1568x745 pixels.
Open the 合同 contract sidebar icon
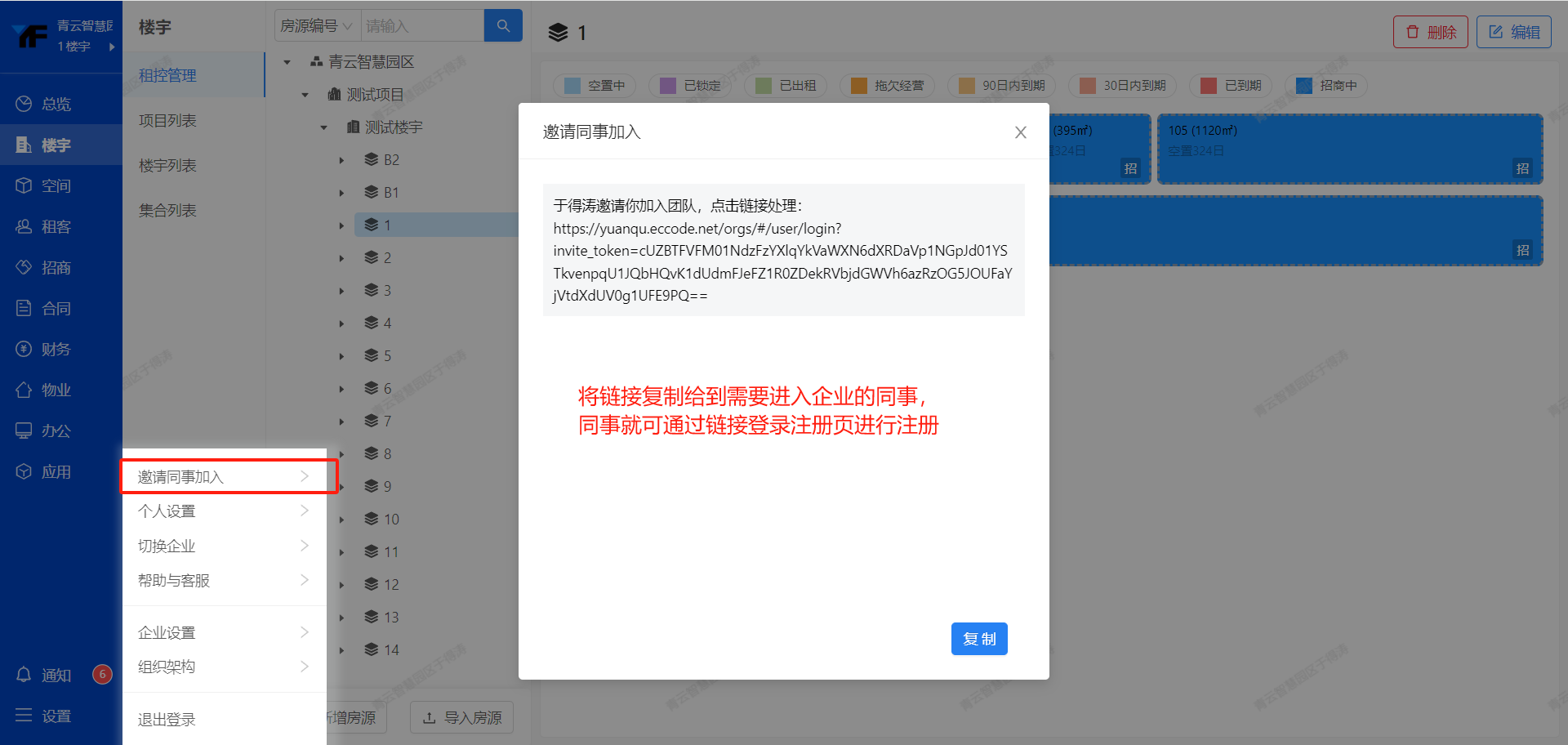click(24, 308)
